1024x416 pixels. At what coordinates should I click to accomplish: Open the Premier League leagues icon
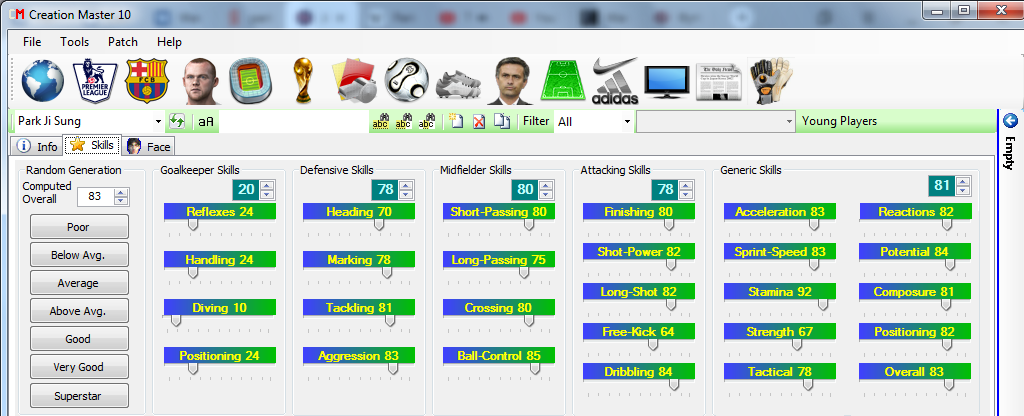(95, 81)
